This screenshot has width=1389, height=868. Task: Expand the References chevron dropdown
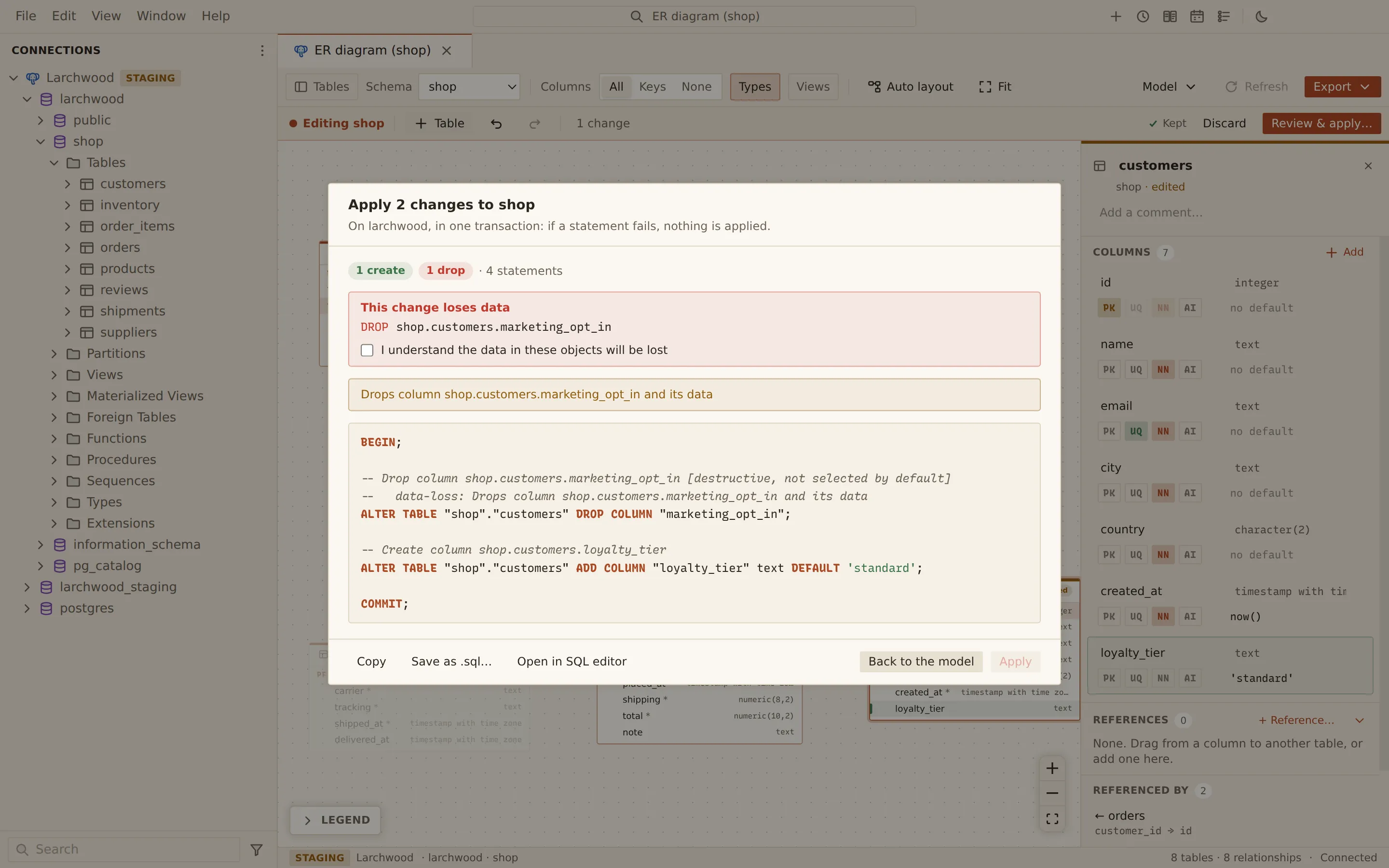point(1359,720)
